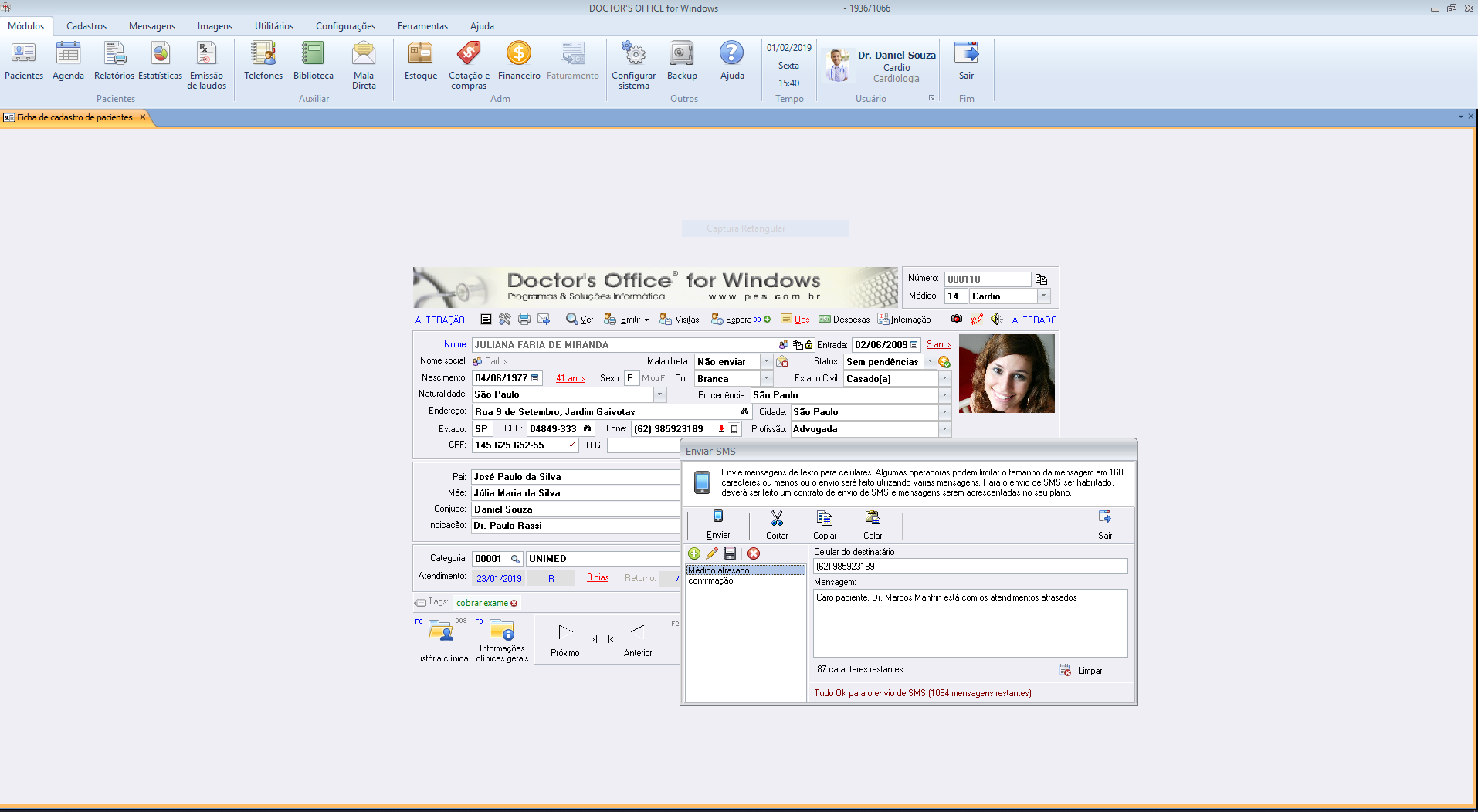Expand the Emitir dropdown

tap(646, 320)
